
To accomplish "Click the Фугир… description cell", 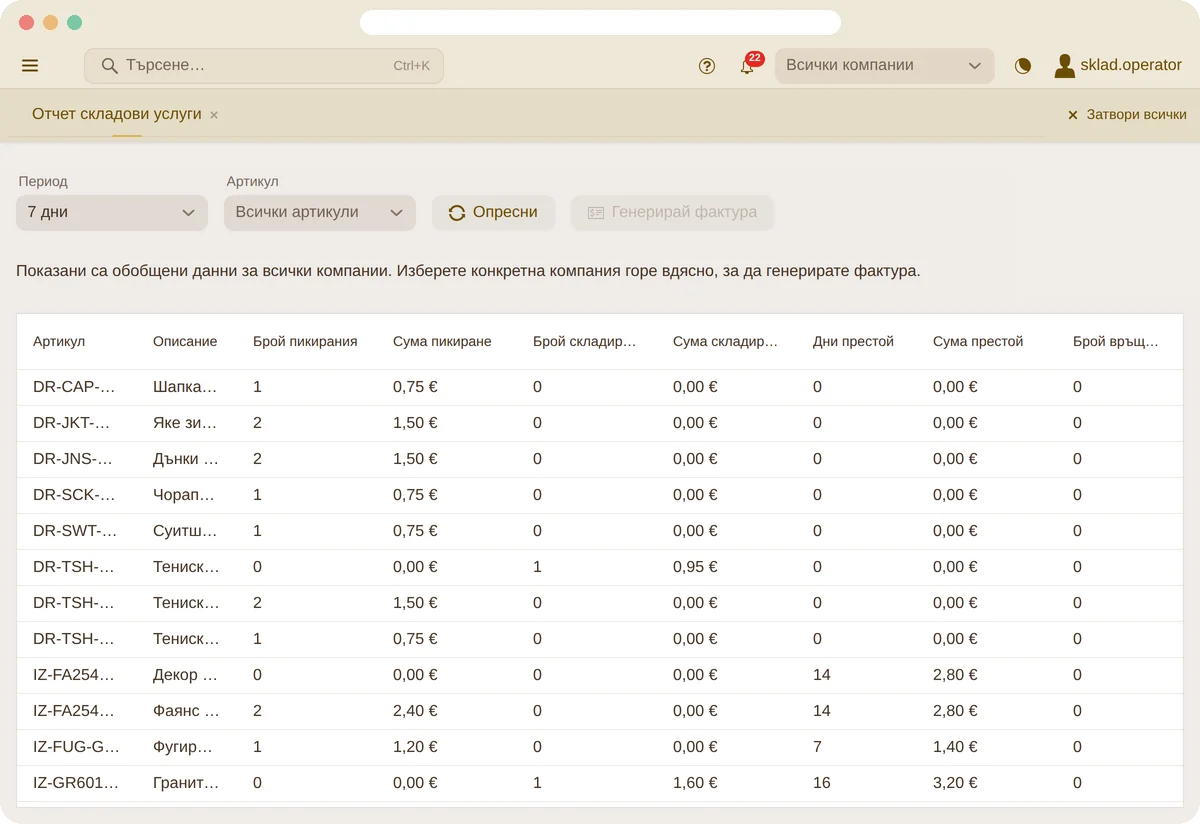I will point(187,747).
